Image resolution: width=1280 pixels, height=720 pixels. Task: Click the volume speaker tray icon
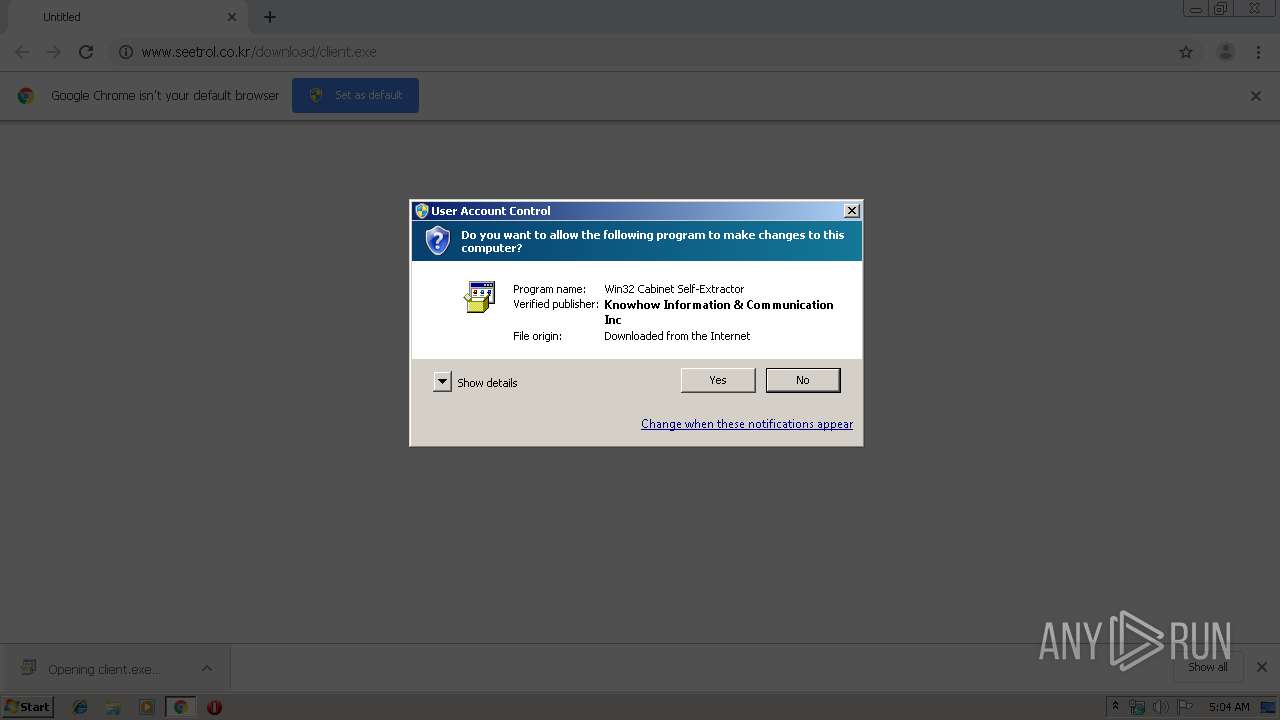click(1161, 707)
